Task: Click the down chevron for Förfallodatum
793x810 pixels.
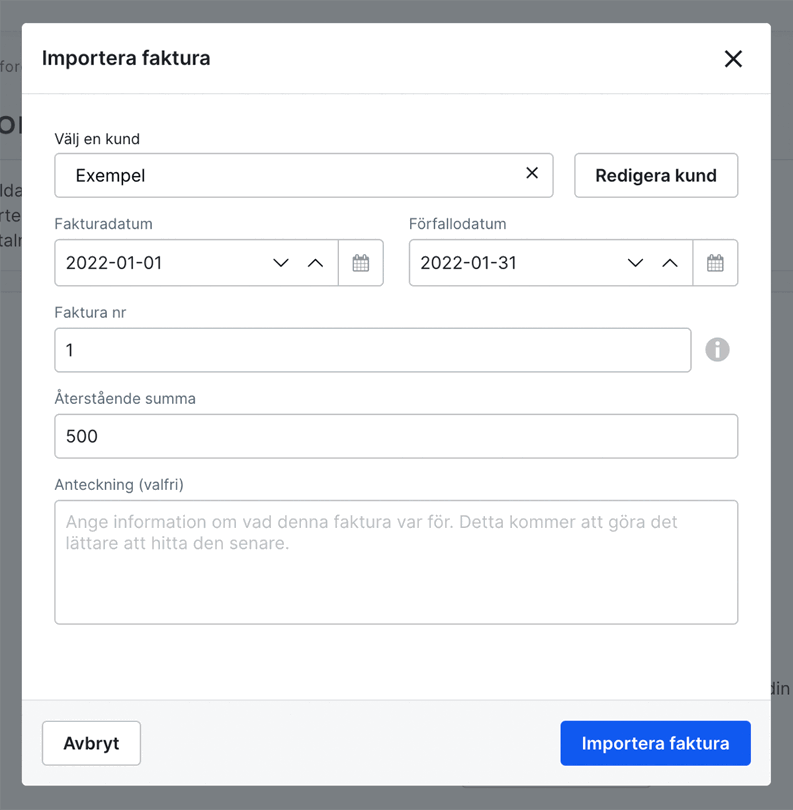Action: click(635, 263)
